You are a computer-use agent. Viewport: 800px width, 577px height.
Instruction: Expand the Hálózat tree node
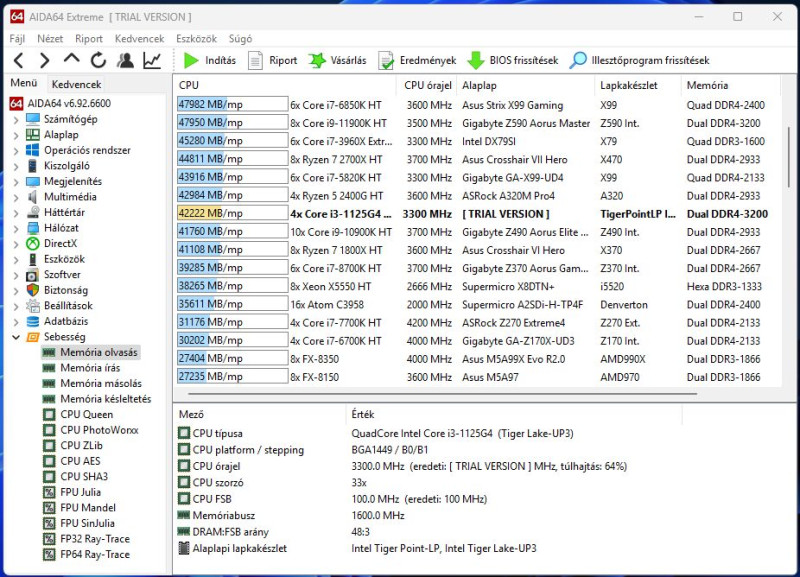coord(16,229)
